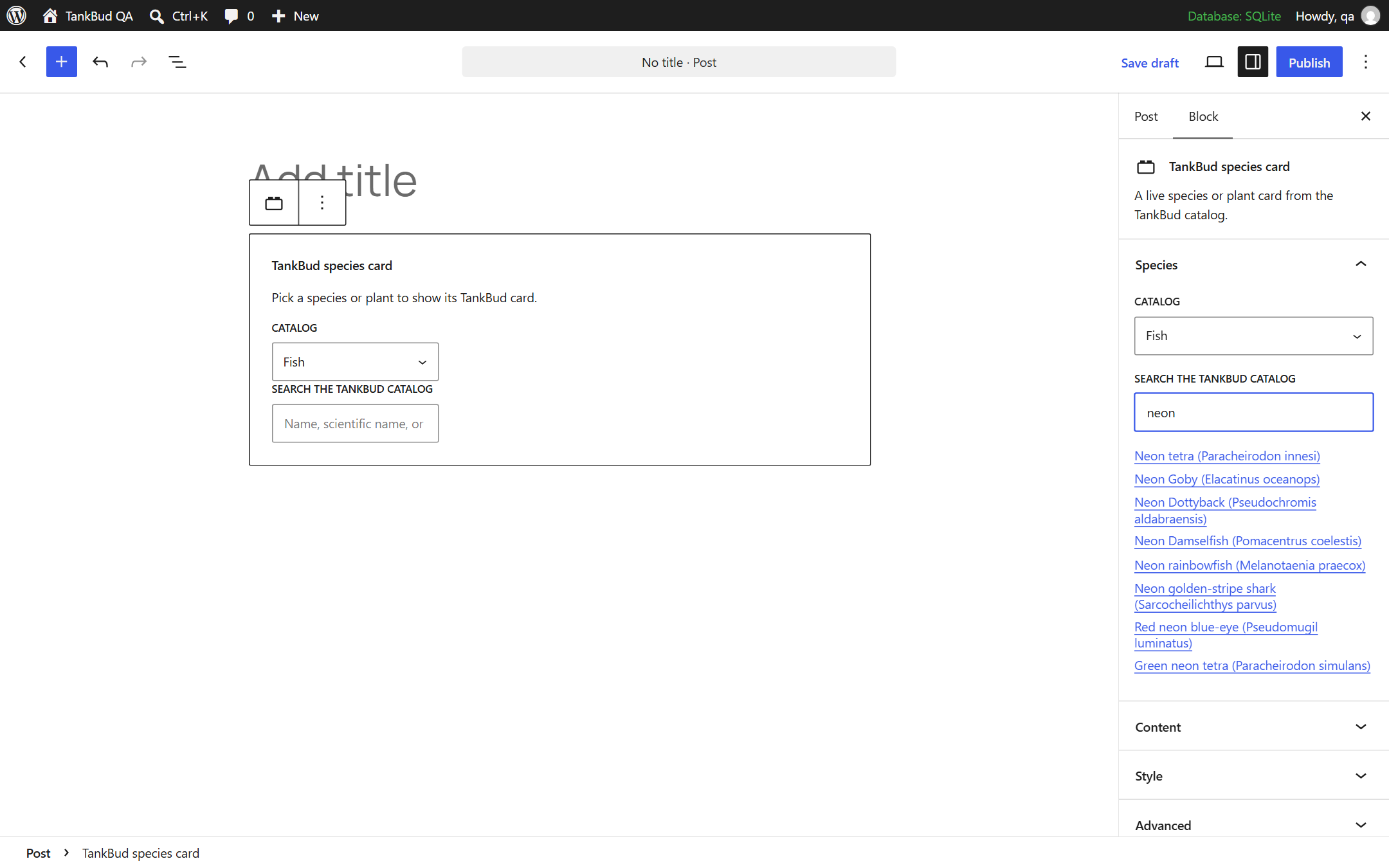
Task: Undo the last change
Action: click(x=100, y=62)
